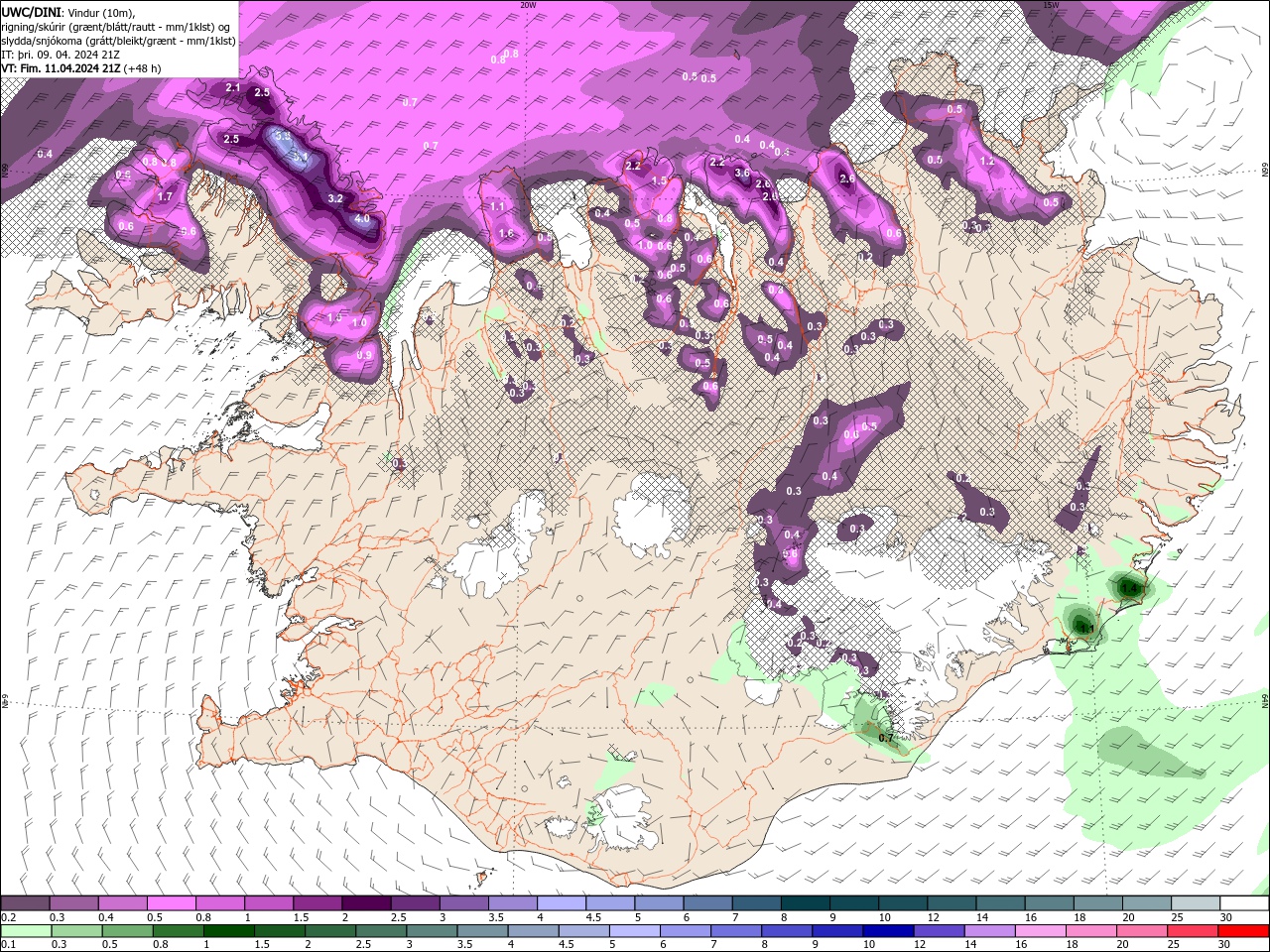Viewport: 1270px width, 952px height.
Task: Click the upper legend swatch labeled 8
Action: 806,903
